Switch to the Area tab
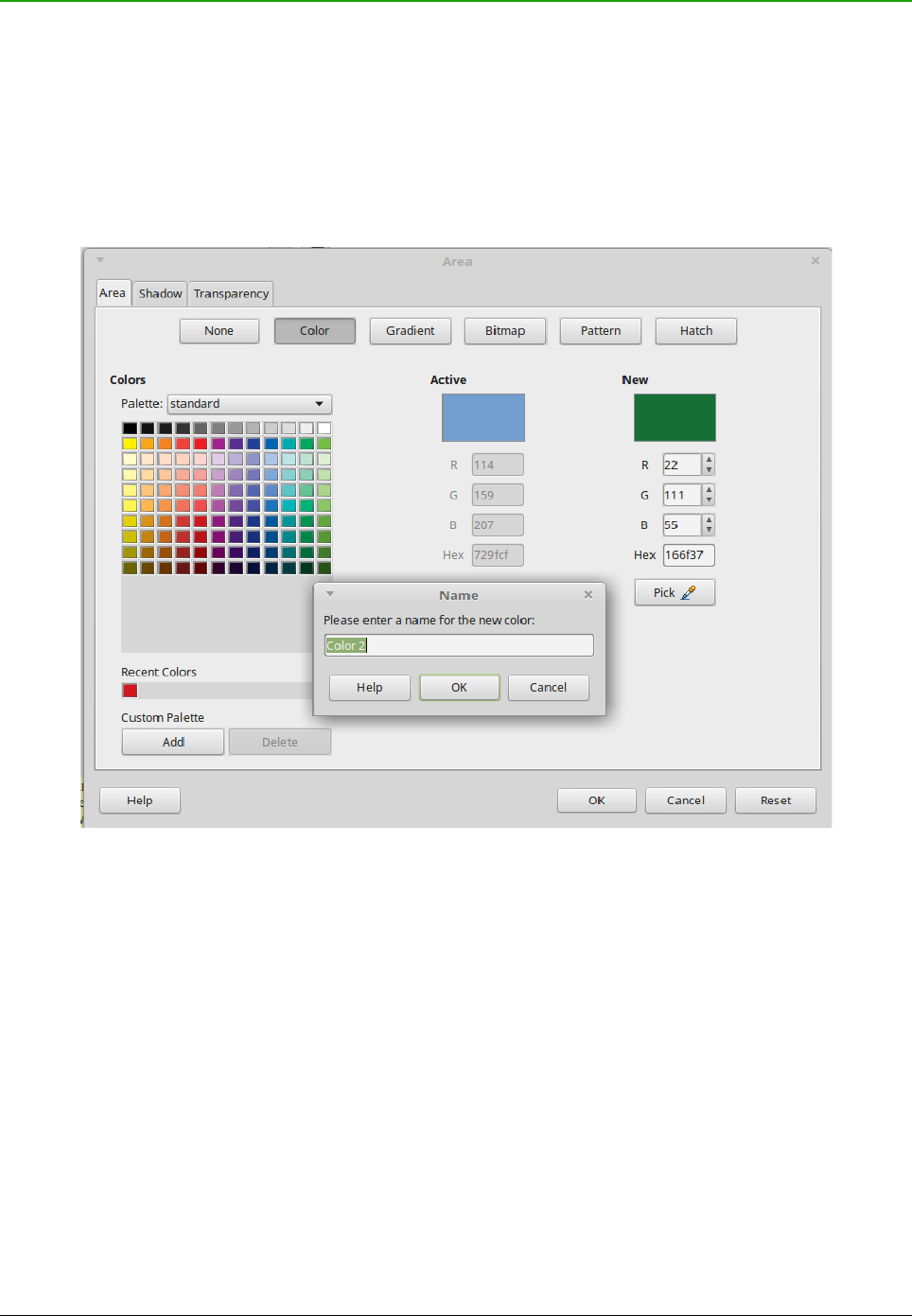This screenshot has width=912, height=1316. point(113,293)
